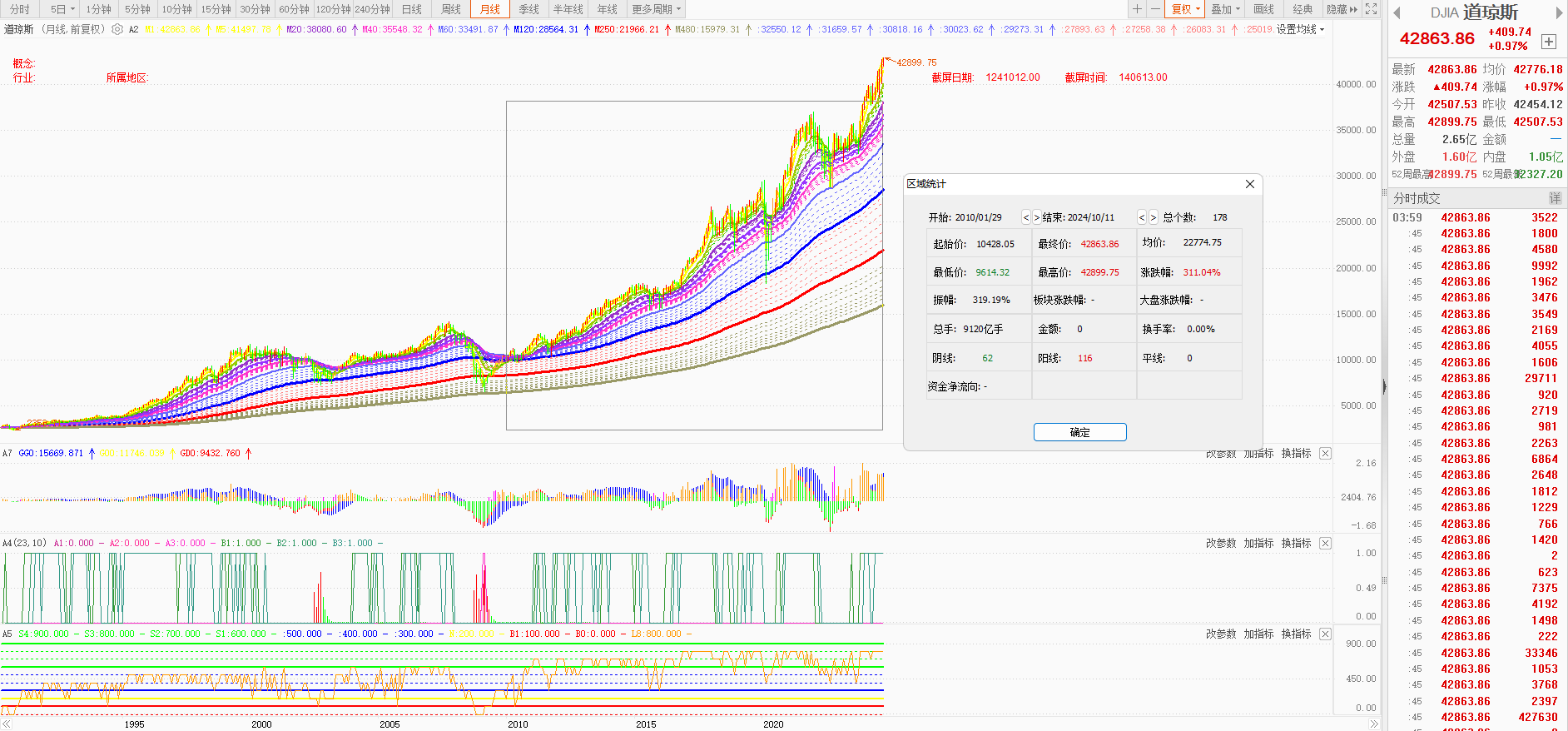Enter fullscreen chart mode
The image size is (1568, 731).
click(1372, 9)
